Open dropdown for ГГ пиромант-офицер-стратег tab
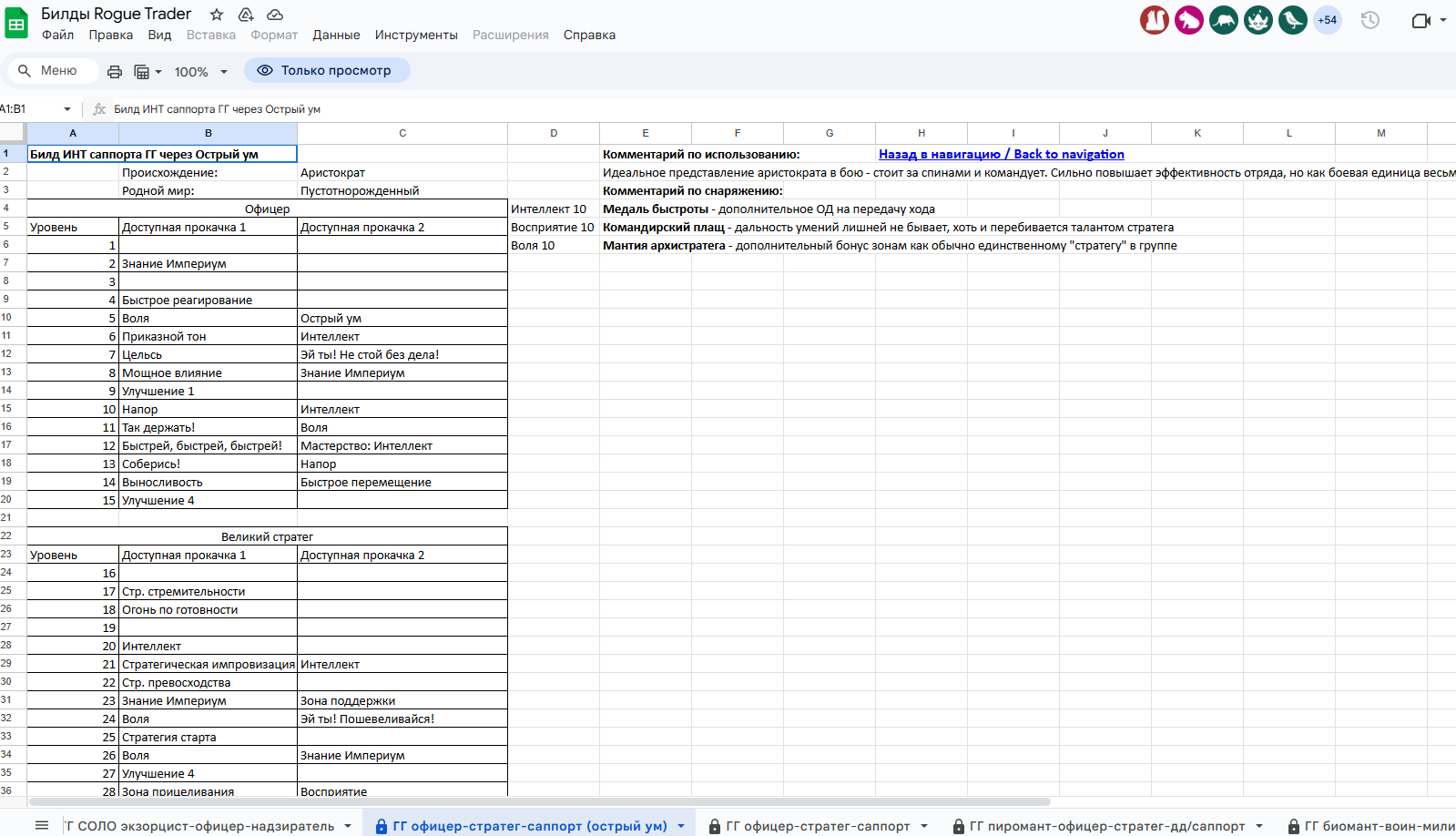 (1259, 826)
